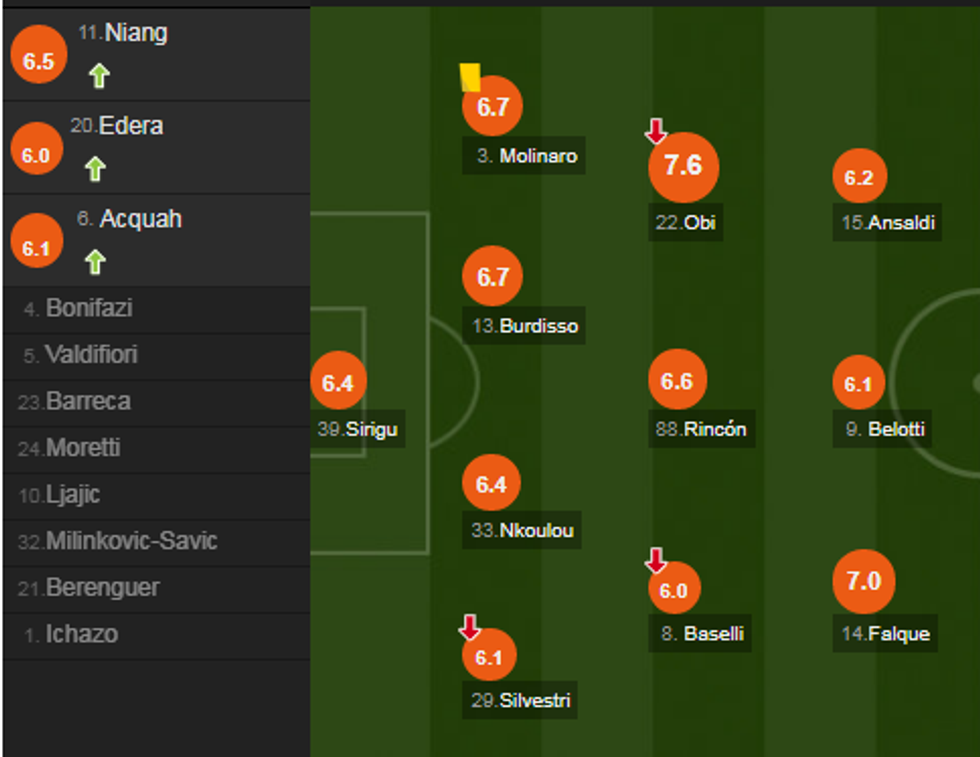Click the red substituted-off arrow beside Baselli
Image resolution: width=980 pixels, height=757 pixels.
tap(656, 561)
